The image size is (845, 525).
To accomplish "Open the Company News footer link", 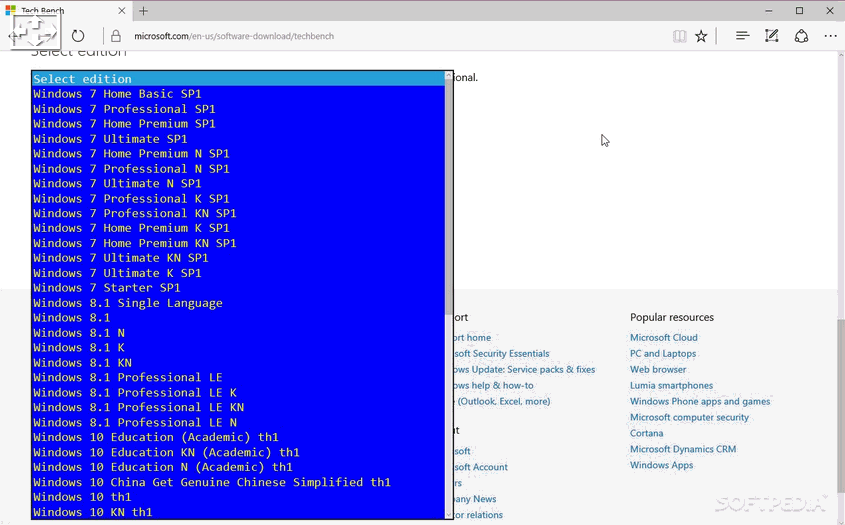I will tap(475, 499).
